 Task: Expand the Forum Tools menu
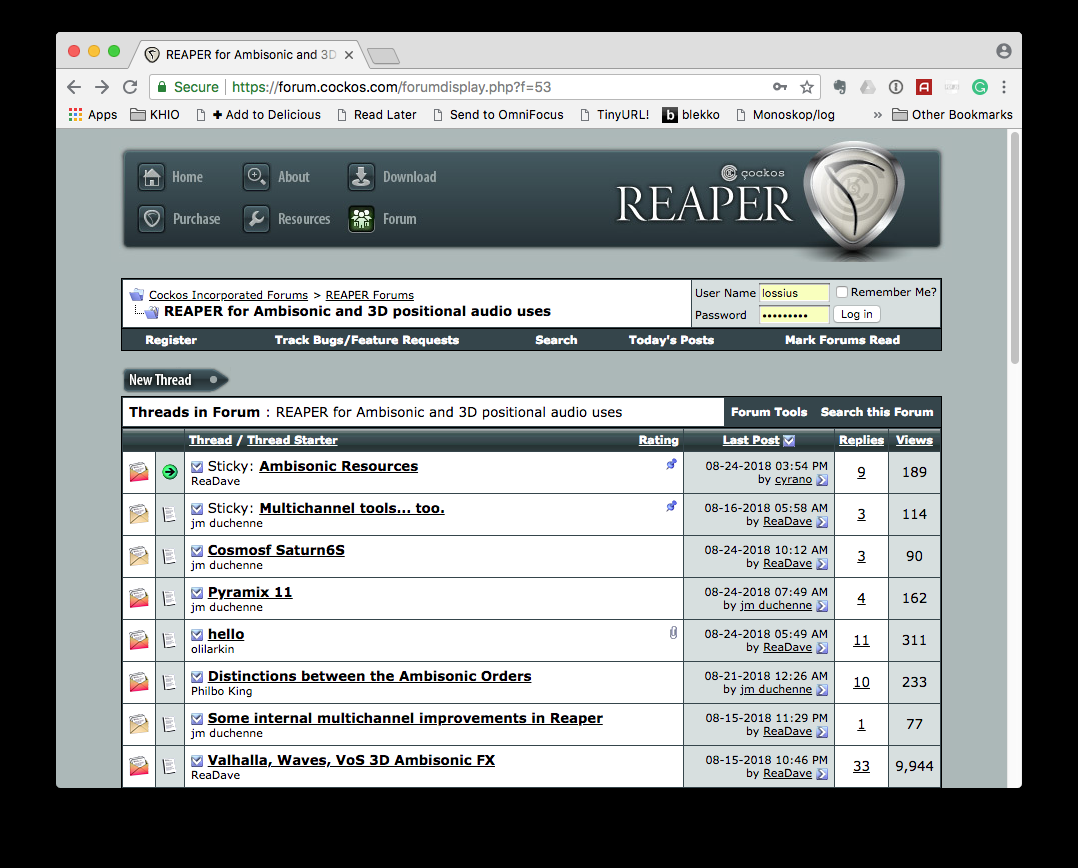pos(768,412)
